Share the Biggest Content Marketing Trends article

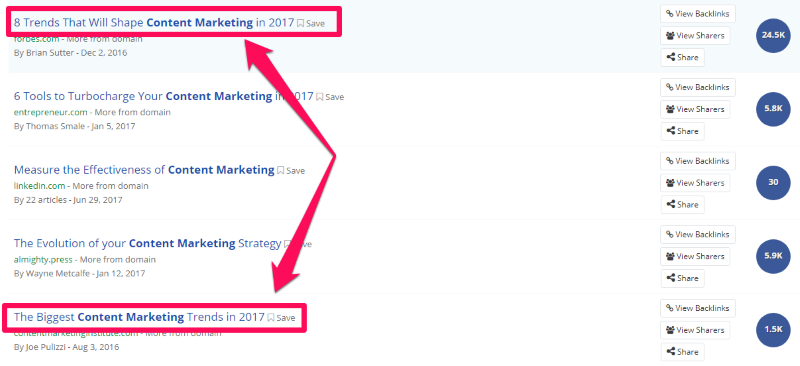point(682,352)
